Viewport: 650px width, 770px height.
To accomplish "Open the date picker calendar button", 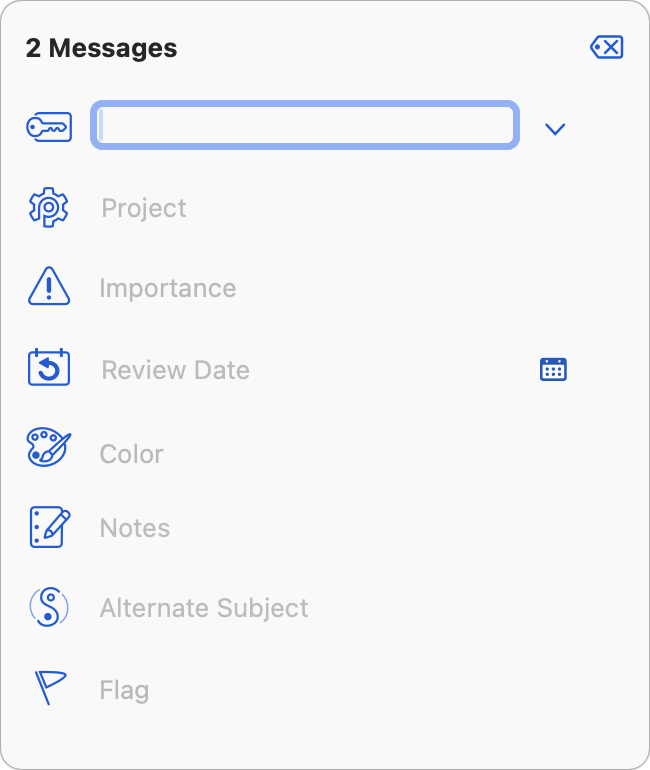I will (553, 369).
